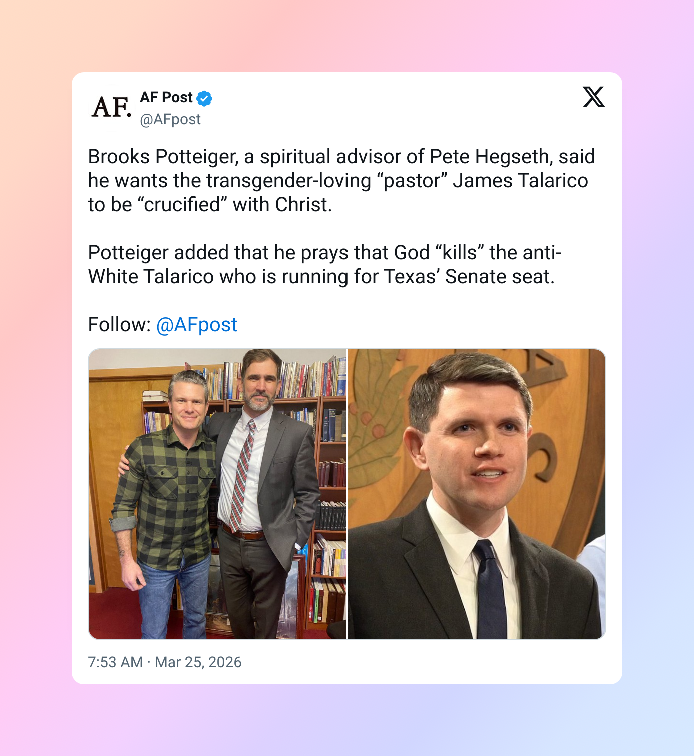This screenshot has width=694, height=756.
Task: Open the @AFpost handle under the name
Action: tap(170, 119)
